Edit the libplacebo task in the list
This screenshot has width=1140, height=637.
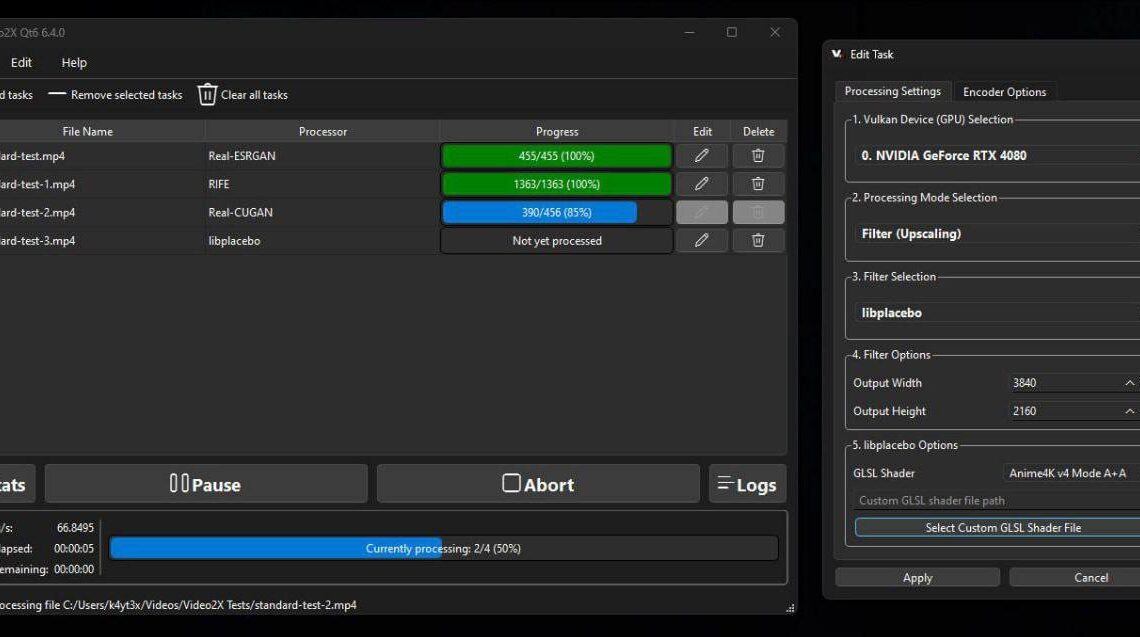[702, 240]
